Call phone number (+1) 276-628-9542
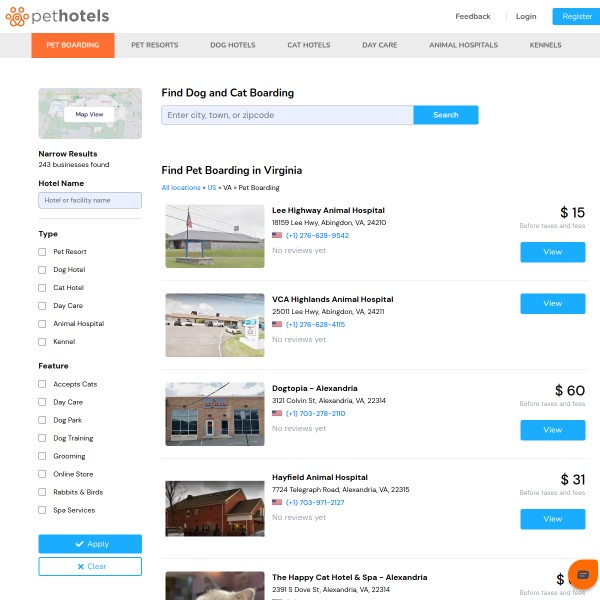 pos(317,236)
